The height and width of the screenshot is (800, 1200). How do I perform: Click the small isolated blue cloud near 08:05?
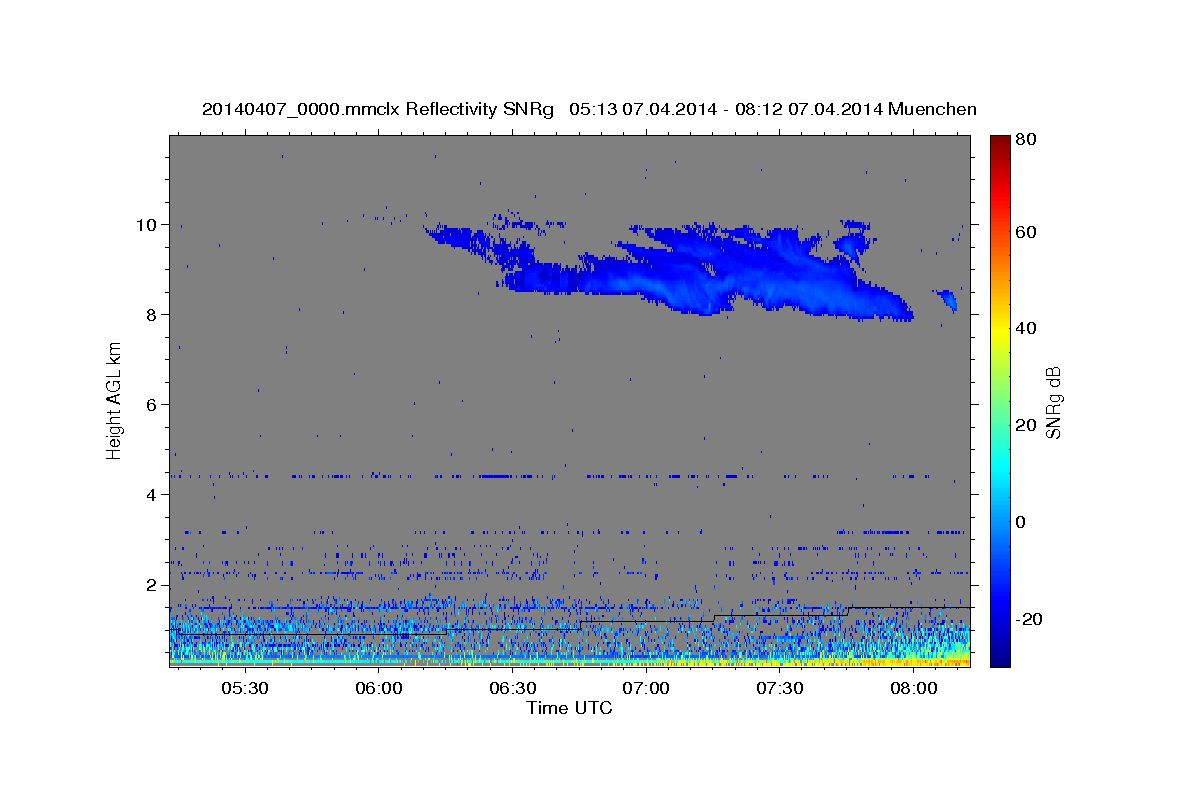947,299
